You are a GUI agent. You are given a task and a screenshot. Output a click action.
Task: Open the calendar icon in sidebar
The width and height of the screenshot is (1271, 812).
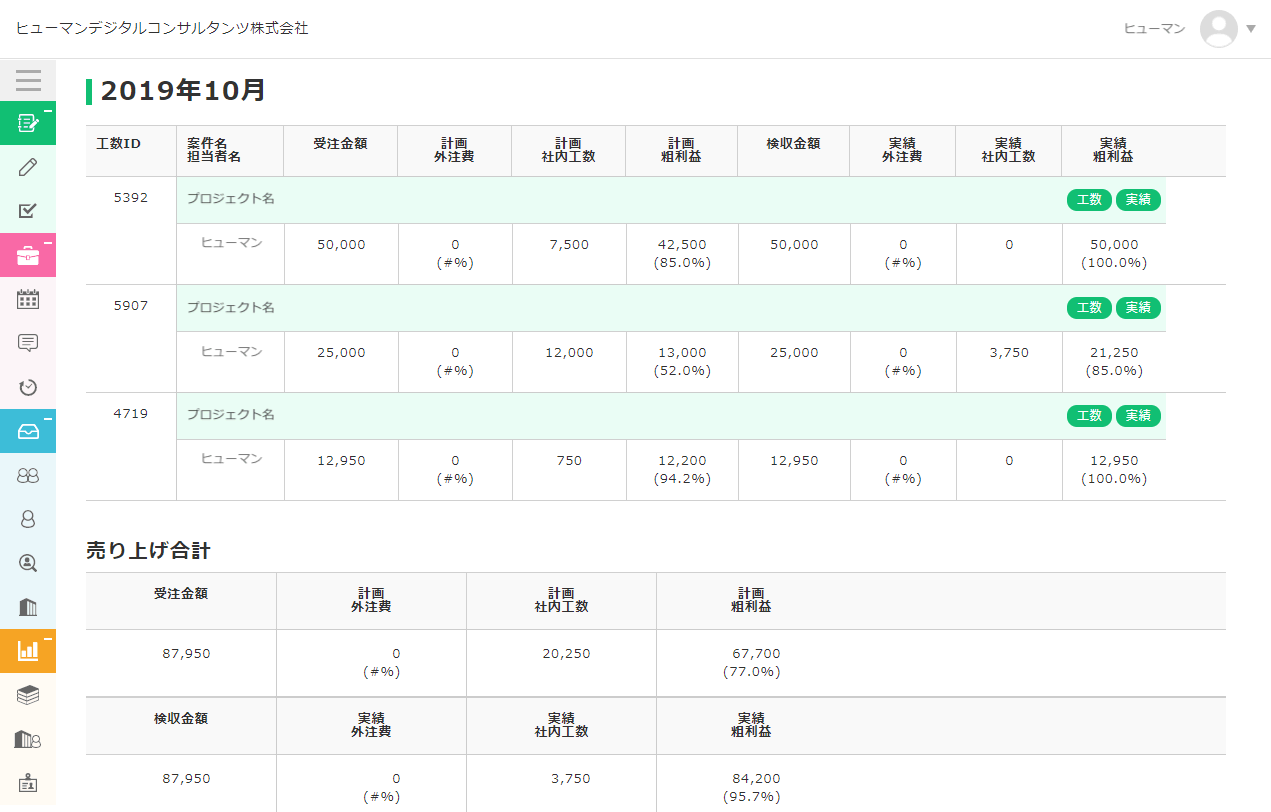pyautogui.click(x=28, y=299)
